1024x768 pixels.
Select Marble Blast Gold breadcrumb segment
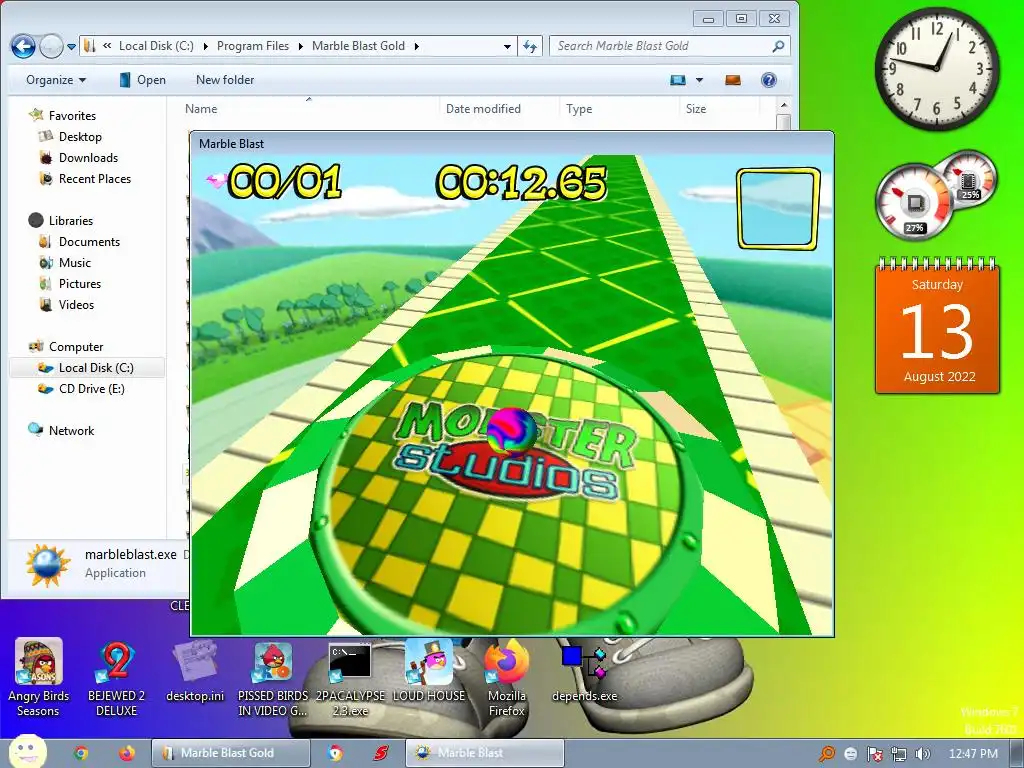(359, 46)
